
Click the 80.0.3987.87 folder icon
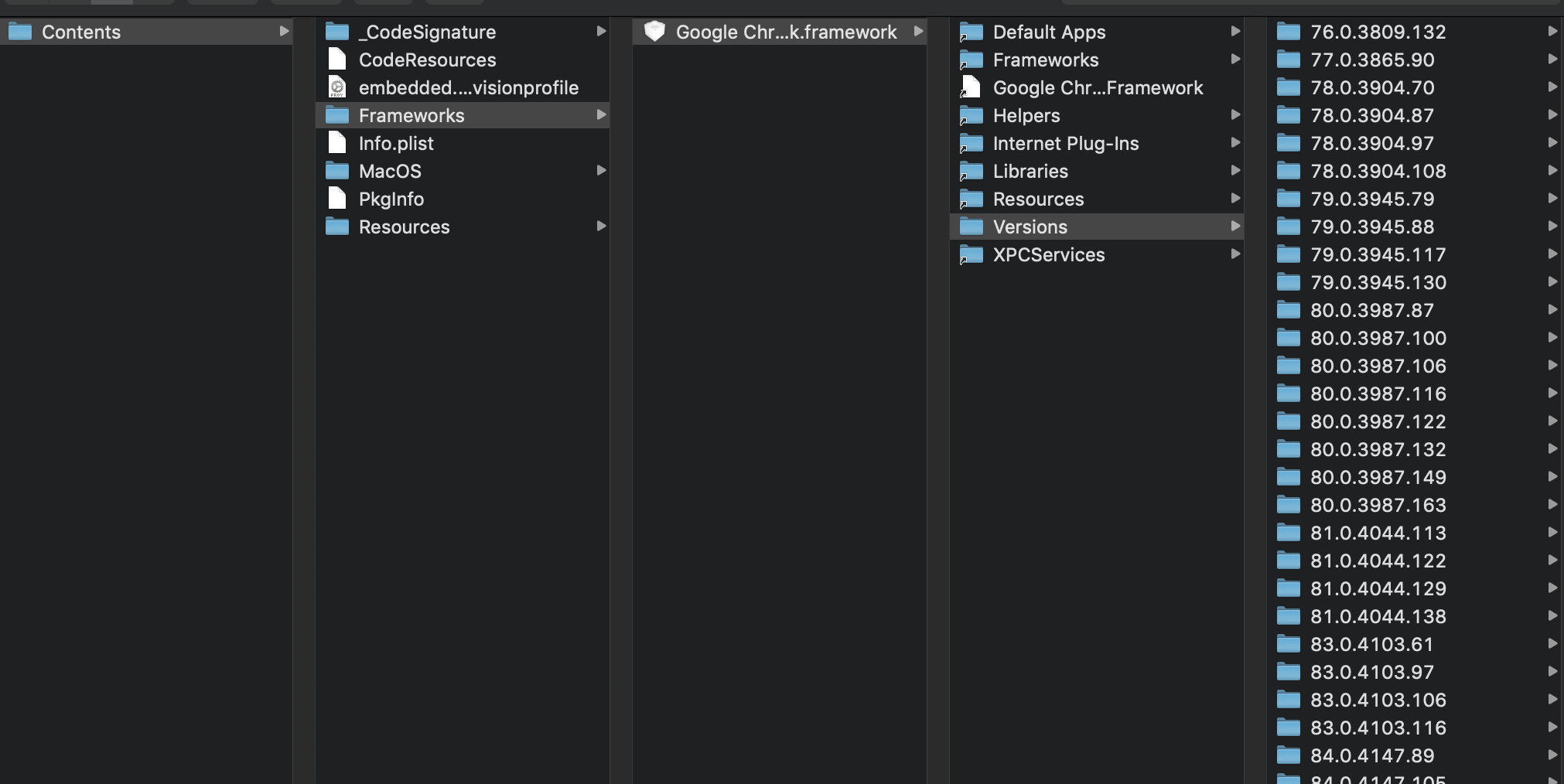pos(1288,310)
